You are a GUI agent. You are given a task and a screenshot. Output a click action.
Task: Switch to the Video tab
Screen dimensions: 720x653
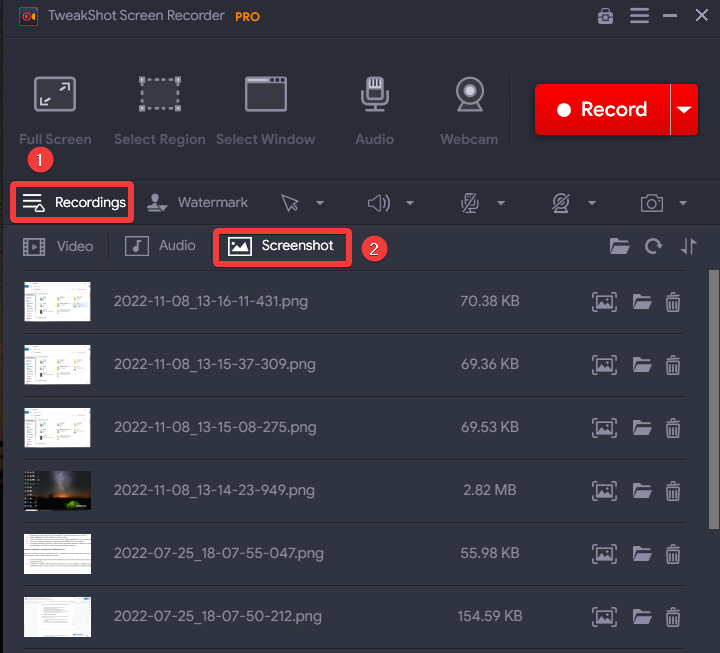[x=58, y=247]
